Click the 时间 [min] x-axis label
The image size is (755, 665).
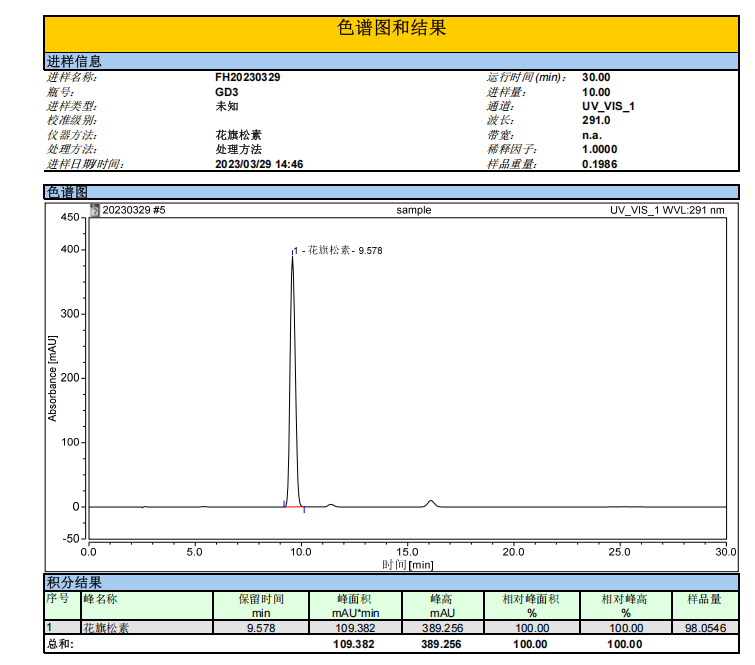pos(407,564)
